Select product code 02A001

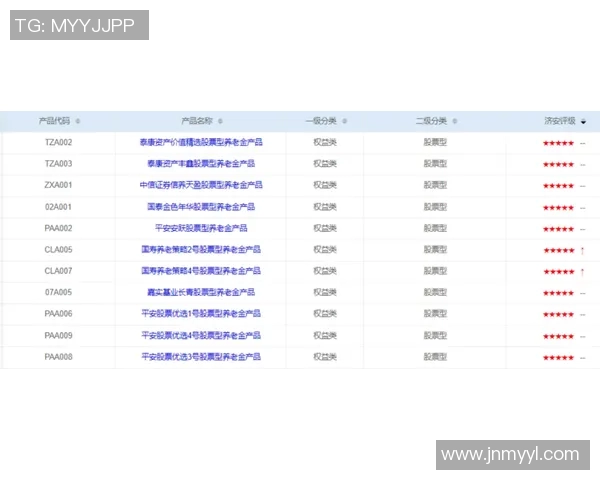click(x=58, y=207)
